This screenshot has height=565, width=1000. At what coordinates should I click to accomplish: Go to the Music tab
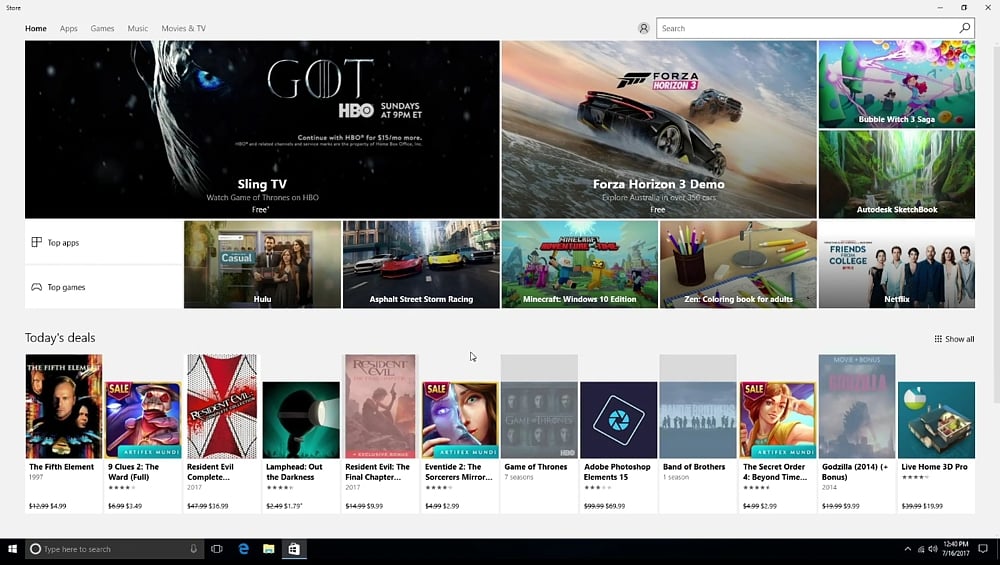click(x=137, y=28)
